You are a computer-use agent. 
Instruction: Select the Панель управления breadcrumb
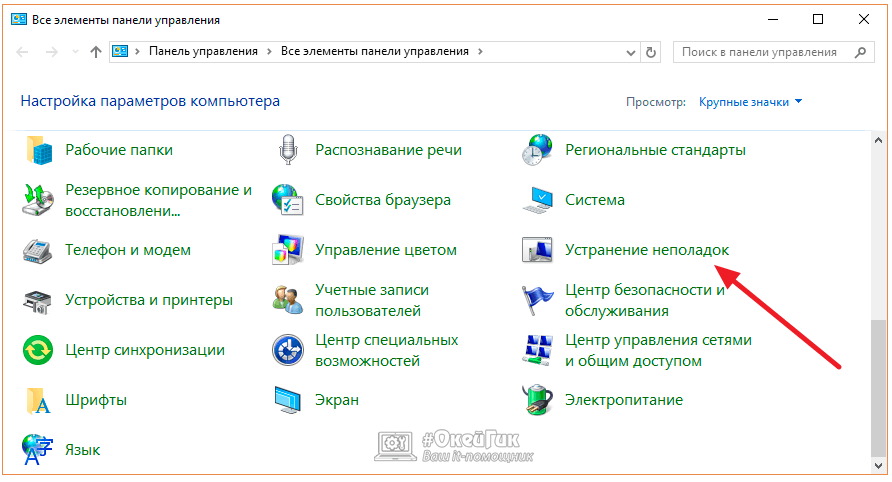tap(203, 51)
